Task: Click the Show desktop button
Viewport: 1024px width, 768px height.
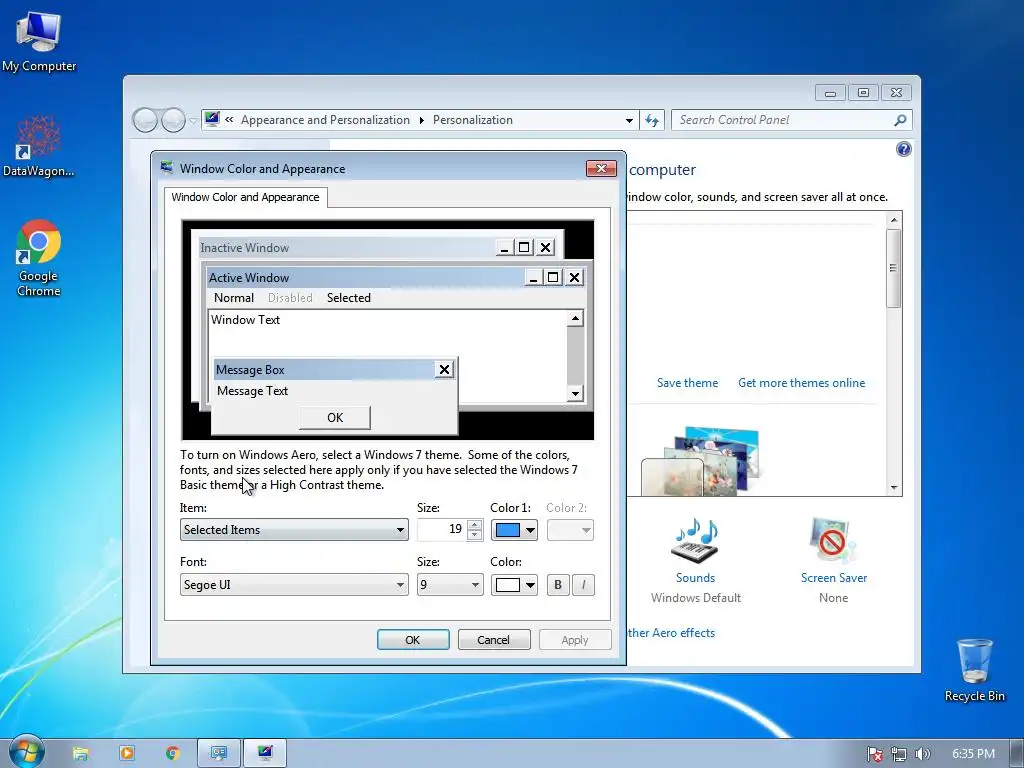Action: pyautogui.click(x=1018, y=753)
